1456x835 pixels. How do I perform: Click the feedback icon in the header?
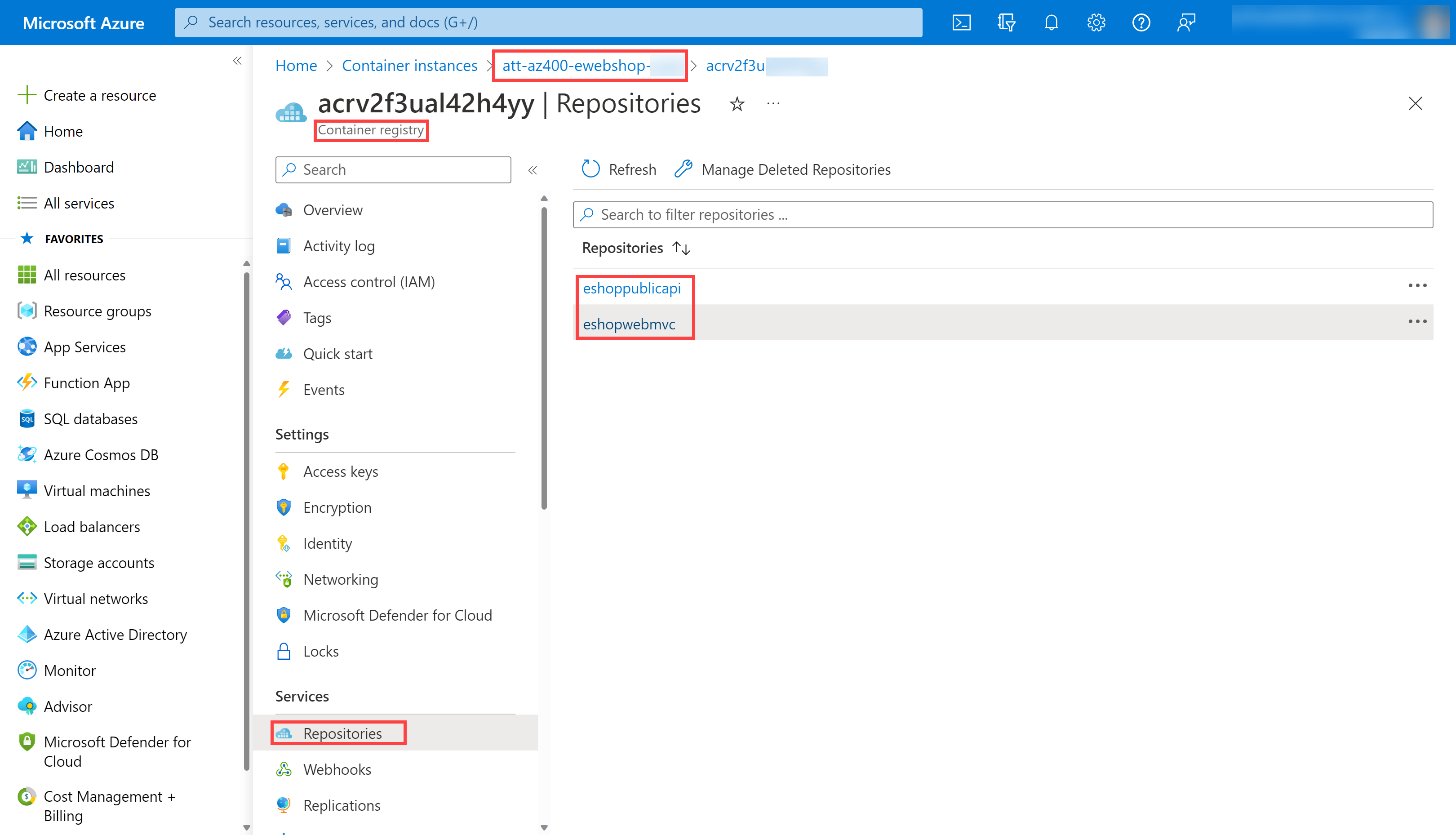pos(1186,22)
